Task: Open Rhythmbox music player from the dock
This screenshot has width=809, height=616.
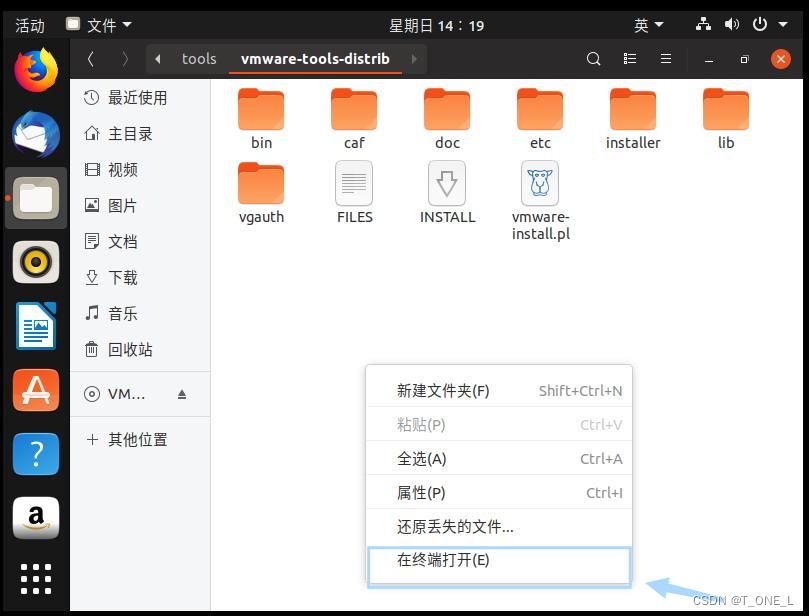Action: pyautogui.click(x=35, y=262)
